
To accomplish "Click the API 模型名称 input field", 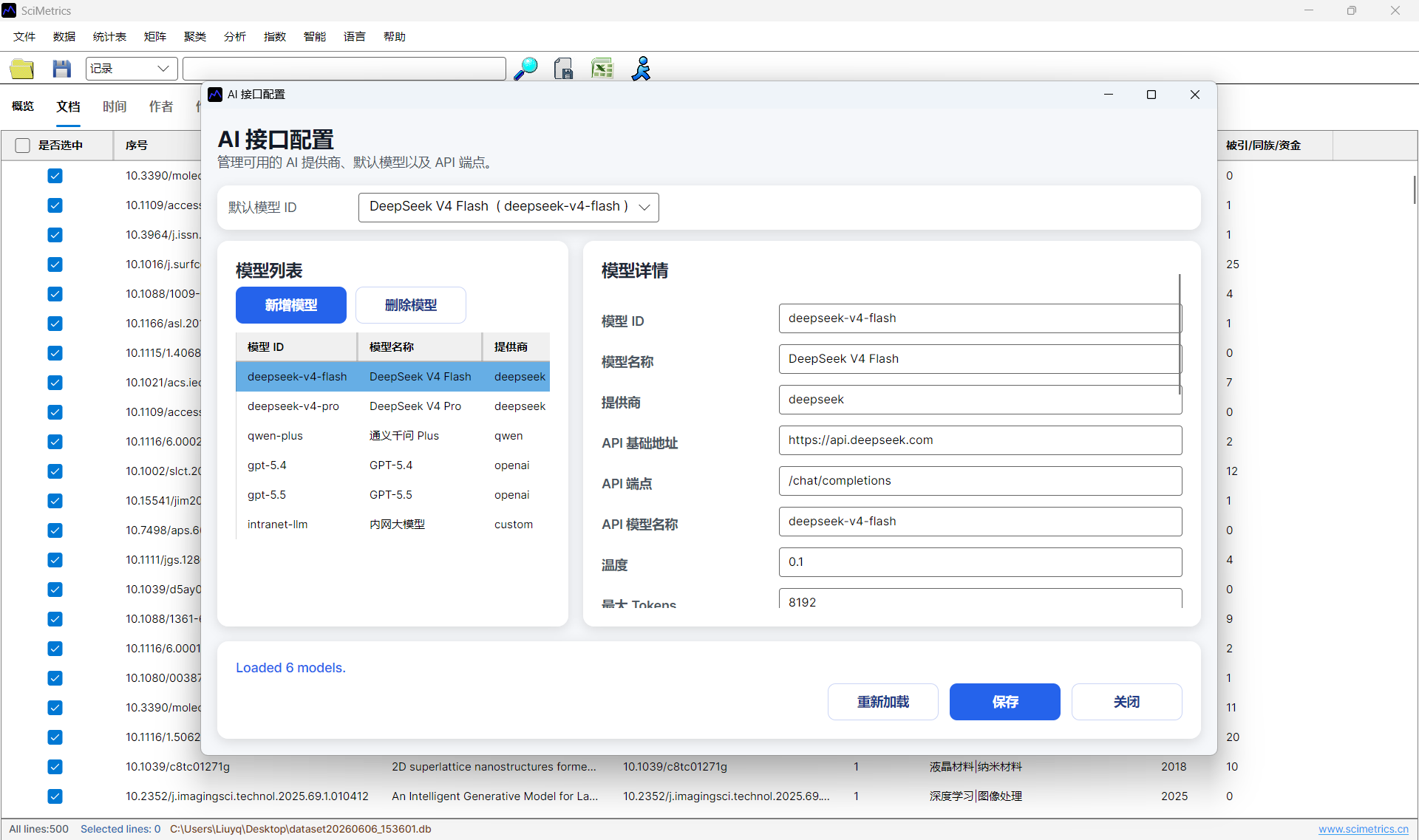I will [980, 522].
